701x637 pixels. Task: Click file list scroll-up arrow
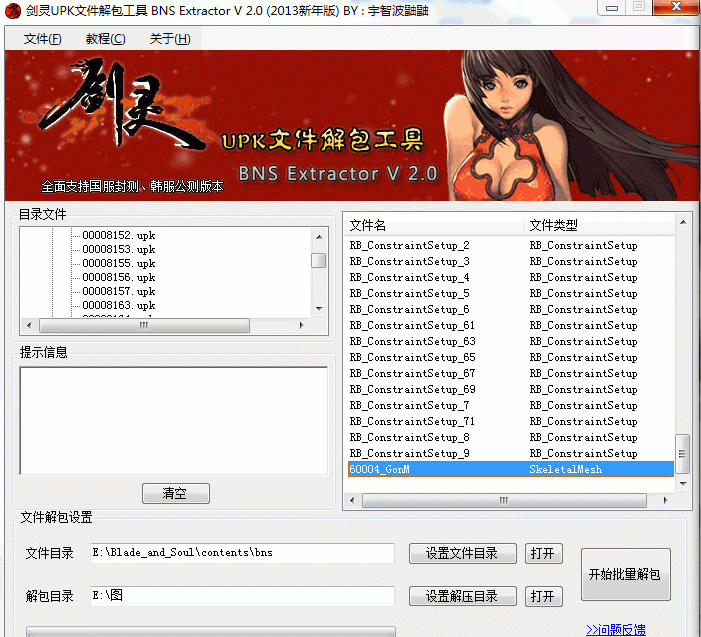point(683,222)
